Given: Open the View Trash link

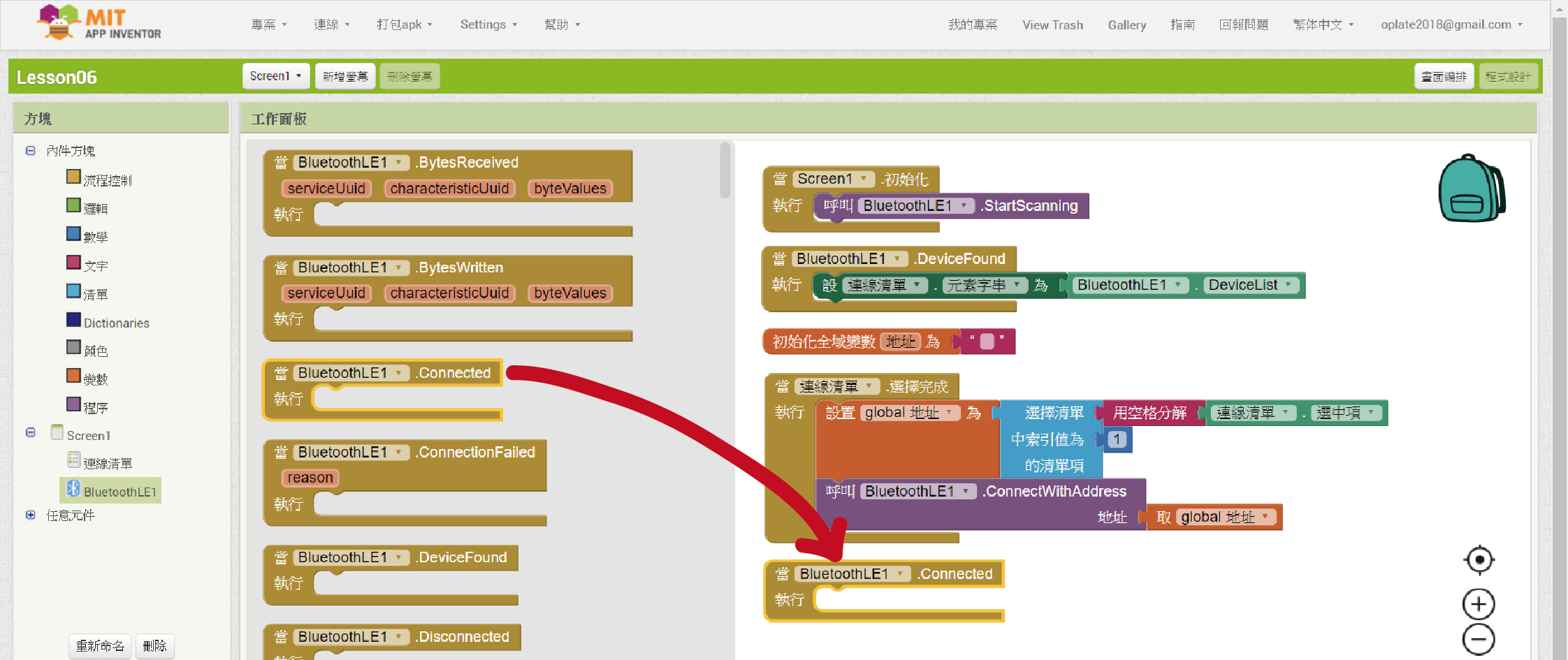Looking at the screenshot, I should pyautogui.click(x=1052, y=25).
